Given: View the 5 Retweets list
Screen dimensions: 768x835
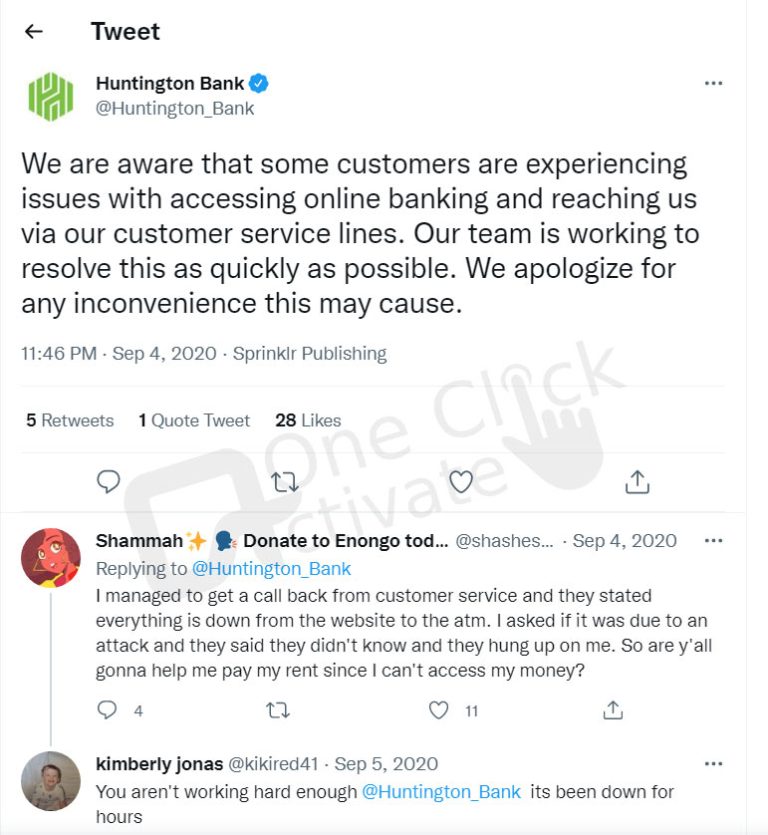Looking at the screenshot, I should tap(70, 420).
